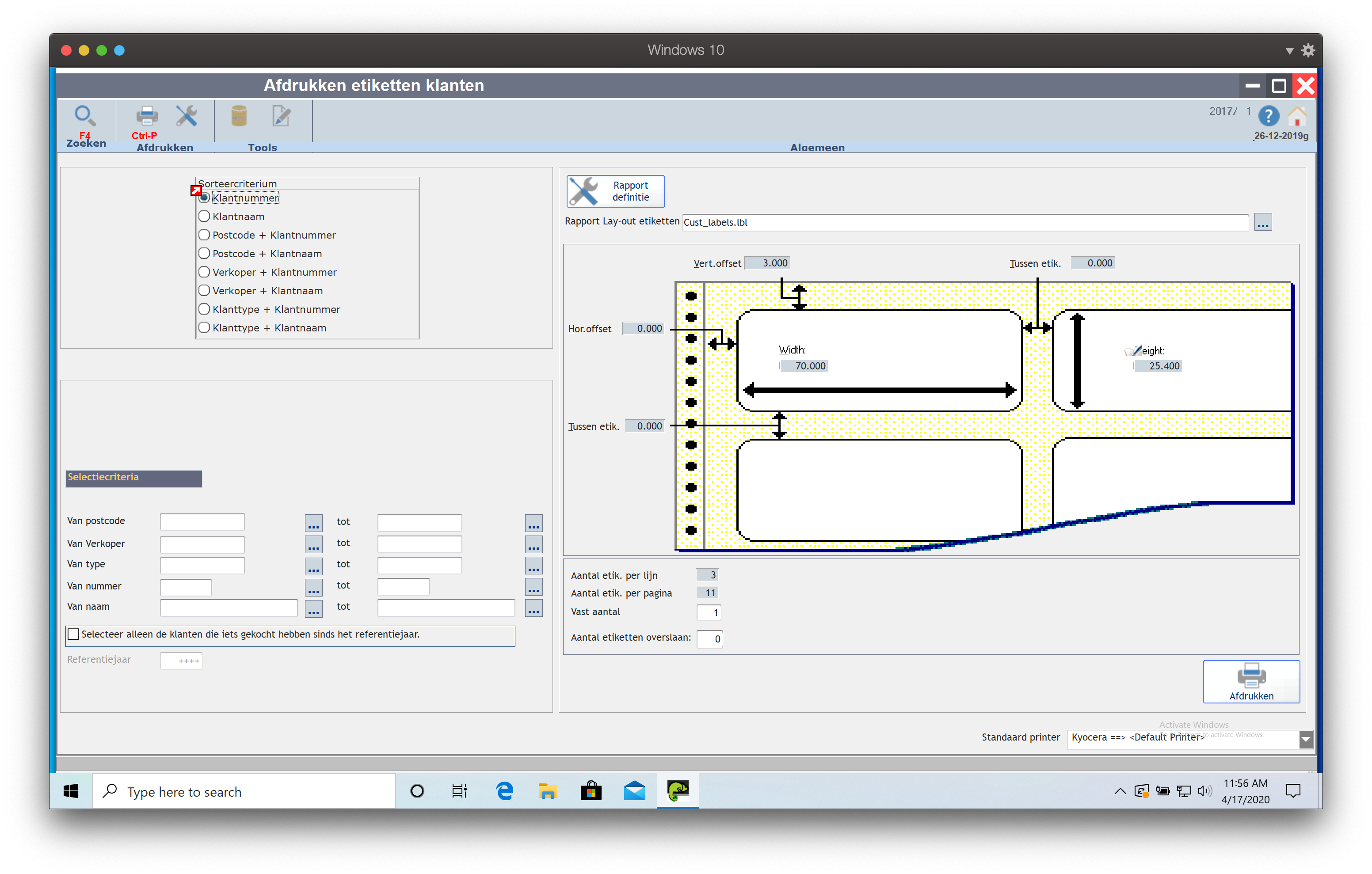Enable checkbox for customers who purchased since reference year
This screenshot has width=1372, height=874.
(73, 634)
